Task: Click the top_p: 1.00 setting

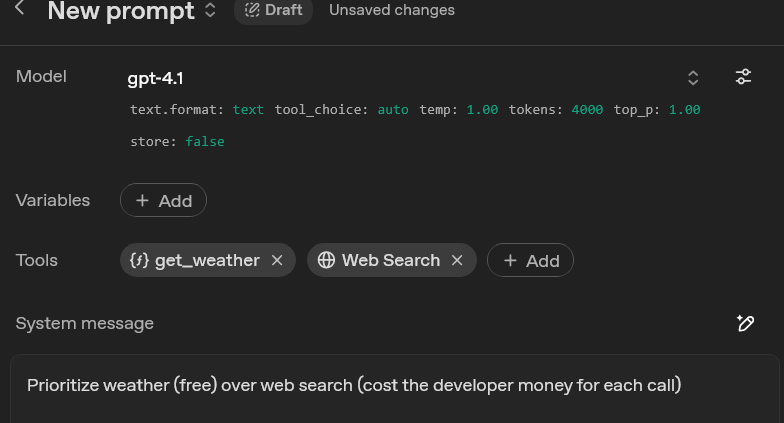Action: coord(657,110)
